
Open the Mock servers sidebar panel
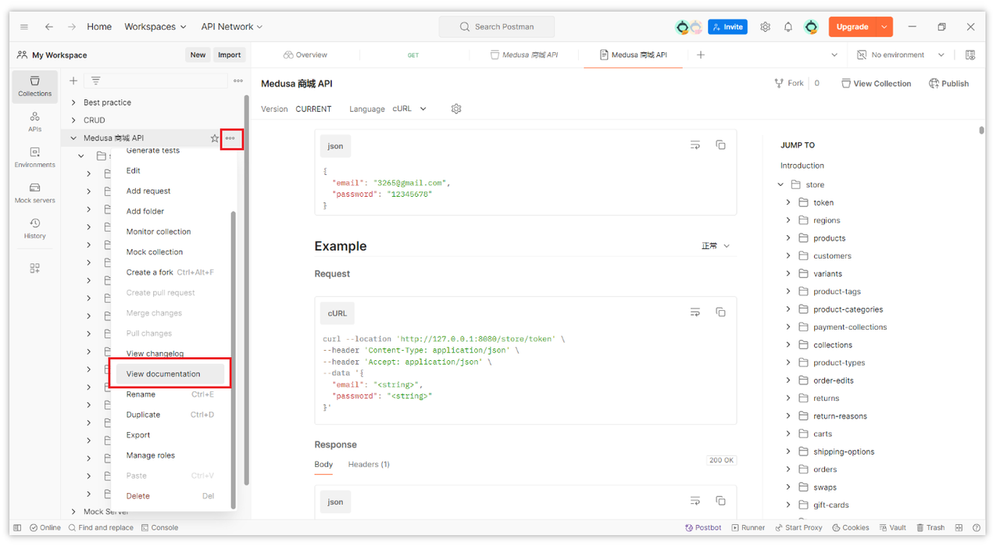pos(34,193)
